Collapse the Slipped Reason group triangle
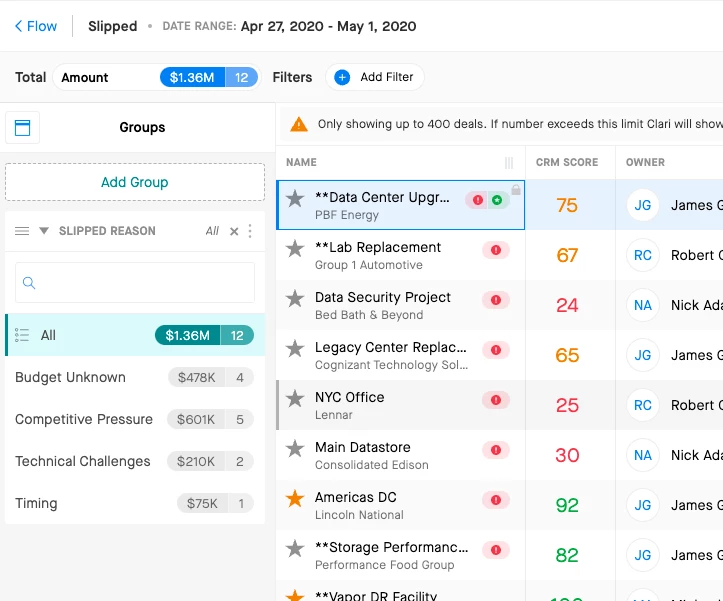The image size is (723, 601). tap(44, 231)
